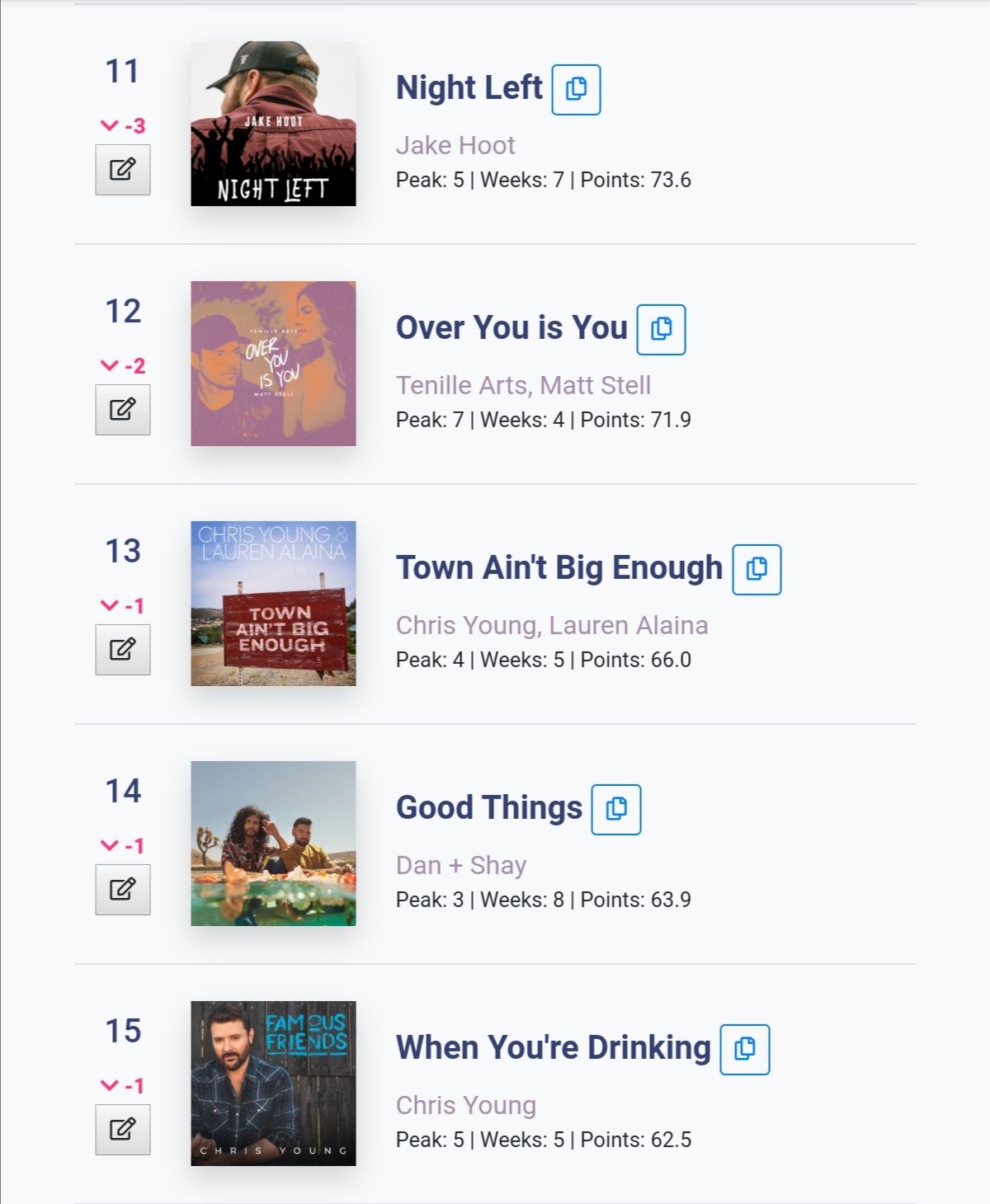Edit the rank 14 chart entry
The height and width of the screenshot is (1204, 990).
(123, 890)
